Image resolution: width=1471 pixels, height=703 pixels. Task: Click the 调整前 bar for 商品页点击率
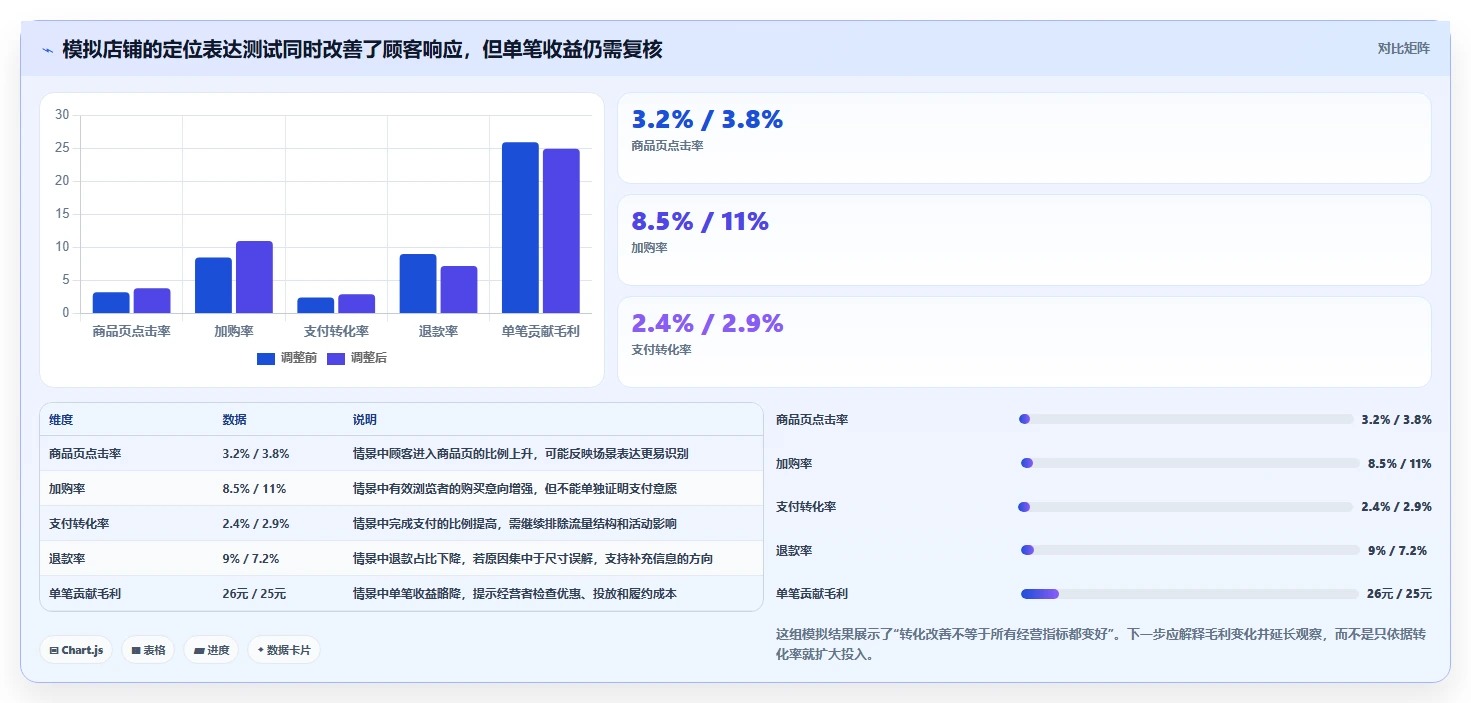coord(111,303)
